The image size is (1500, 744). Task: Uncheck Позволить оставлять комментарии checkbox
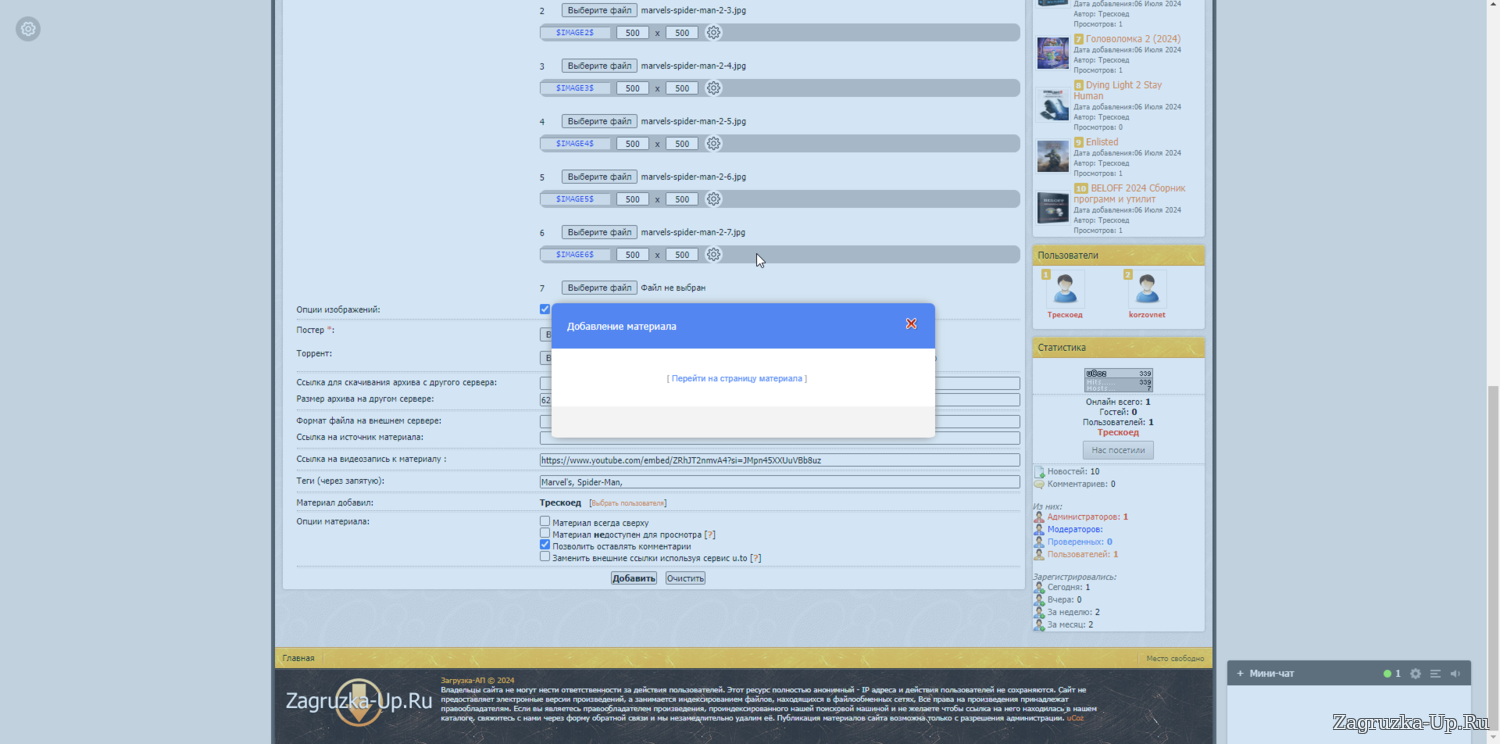pos(545,545)
